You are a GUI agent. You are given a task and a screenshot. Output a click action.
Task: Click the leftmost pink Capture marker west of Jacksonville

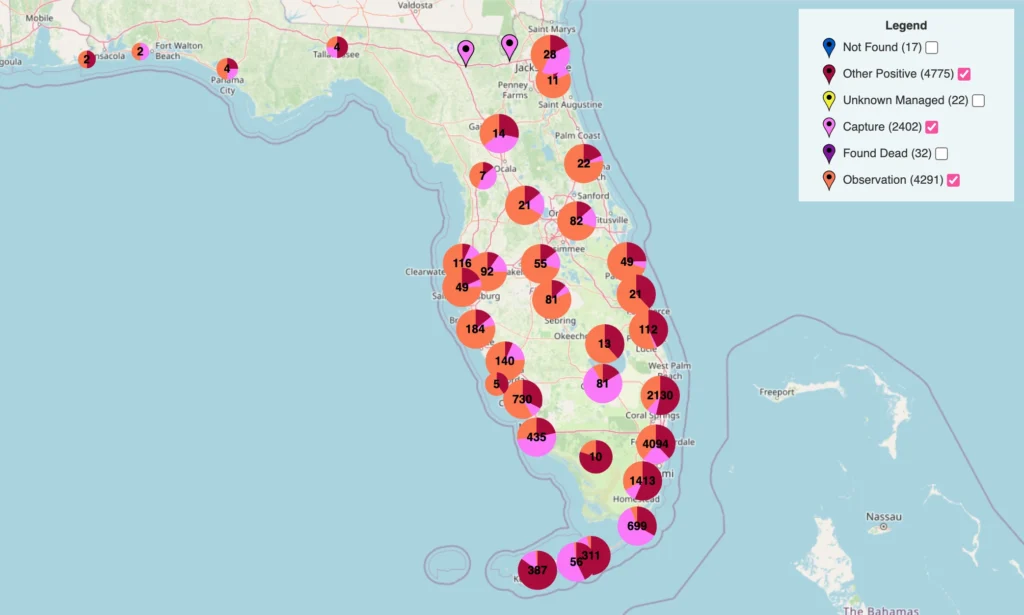465,48
